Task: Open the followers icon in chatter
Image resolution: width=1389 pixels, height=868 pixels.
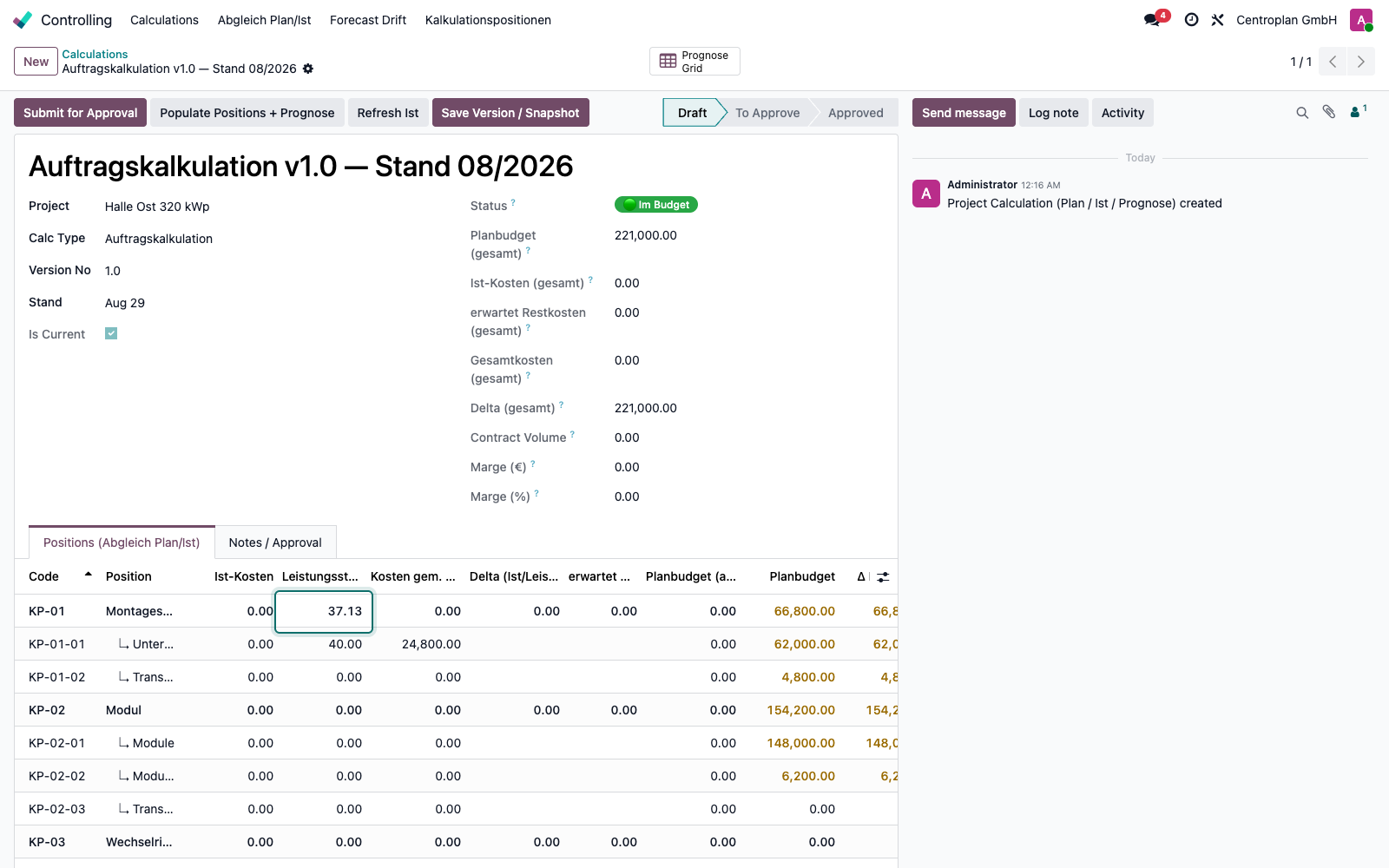Action: pyautogui.click(x=1358, y=112)
